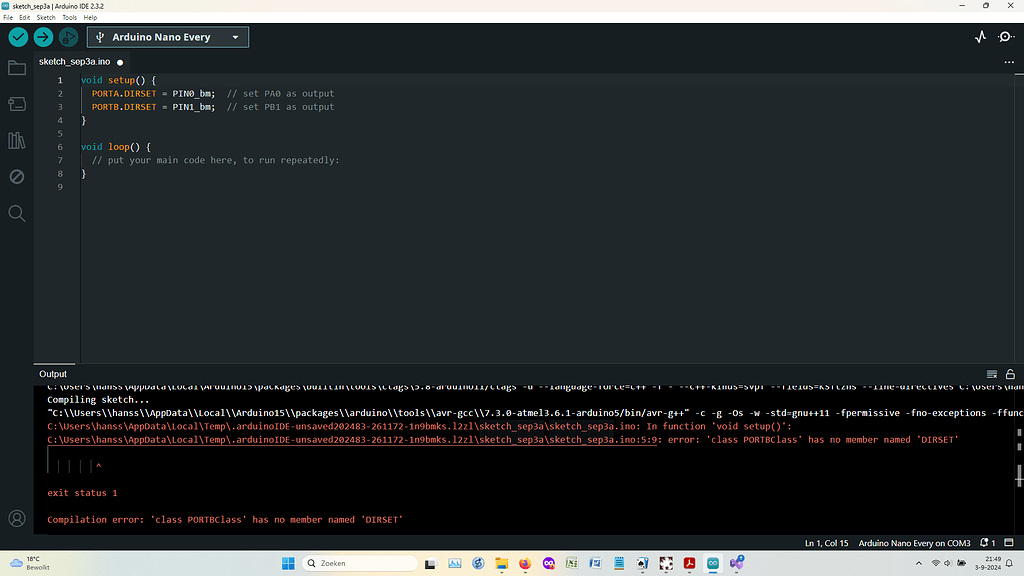Screen dimensions: 1024x576
Task: Open the Search sidebar panel
Action: tap(15, 212)
